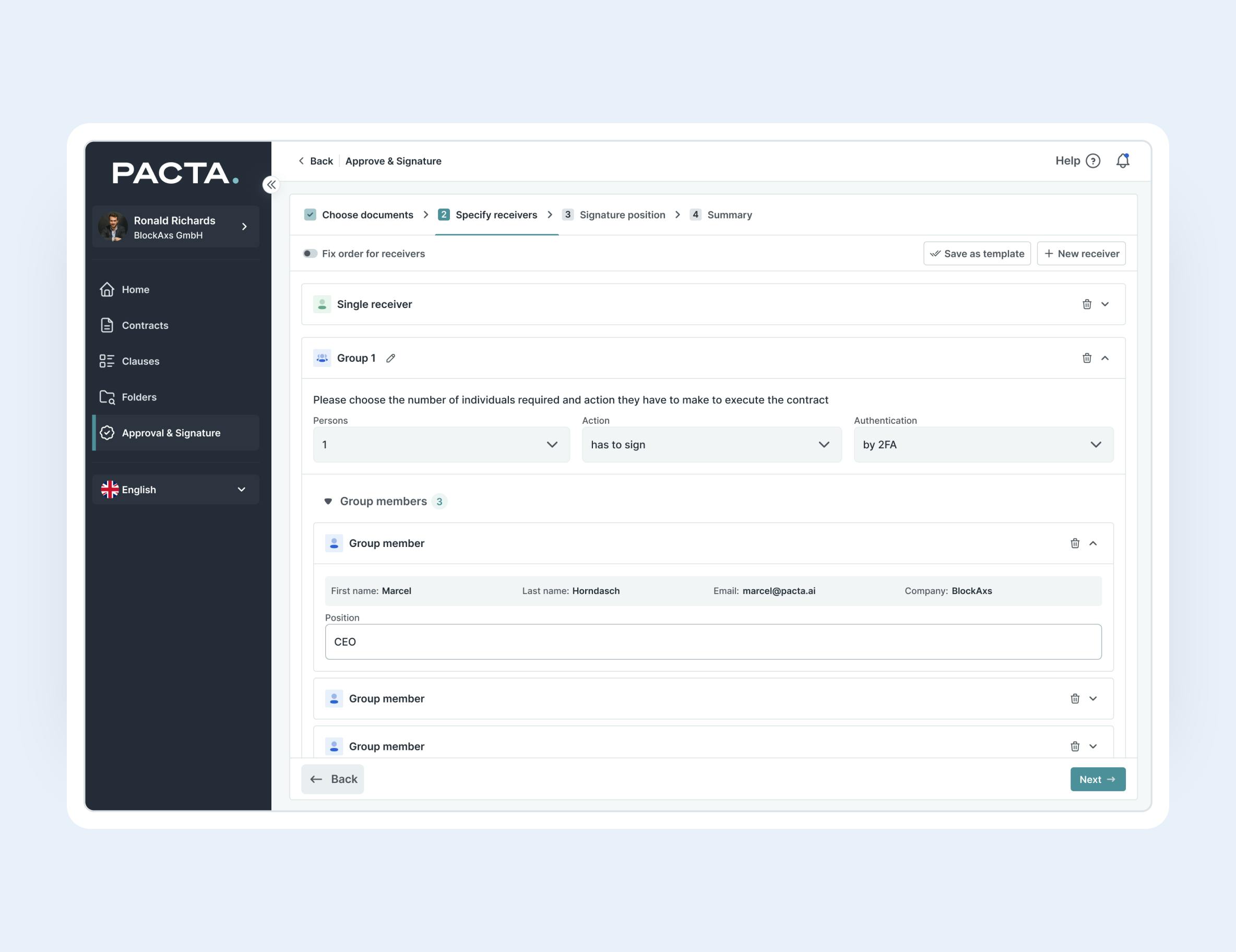Click the Position field containing CEO

pyautogui.click(x=713, y=641)
